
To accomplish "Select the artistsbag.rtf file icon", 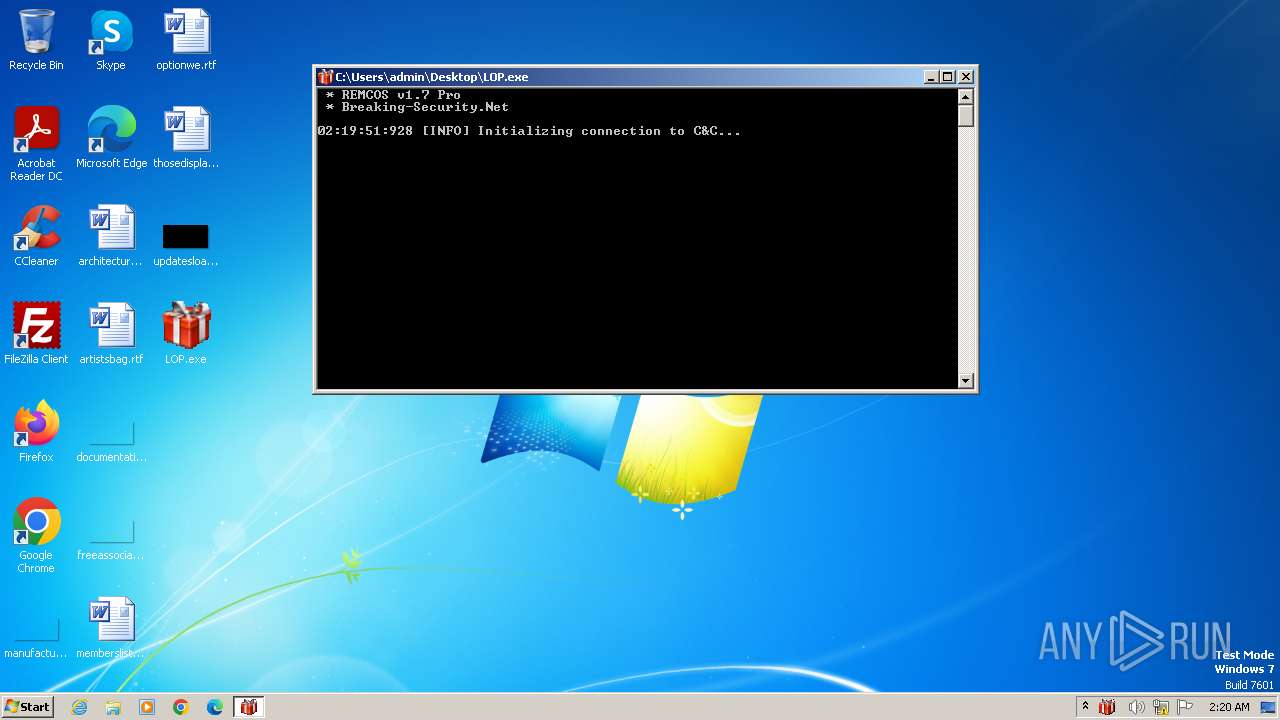I will (111, 334).
